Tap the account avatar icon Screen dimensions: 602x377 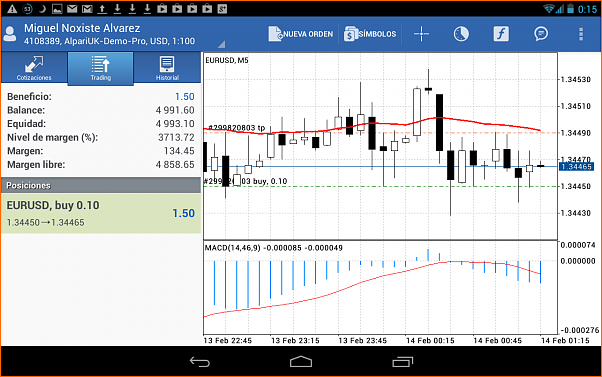coord(10,34)
